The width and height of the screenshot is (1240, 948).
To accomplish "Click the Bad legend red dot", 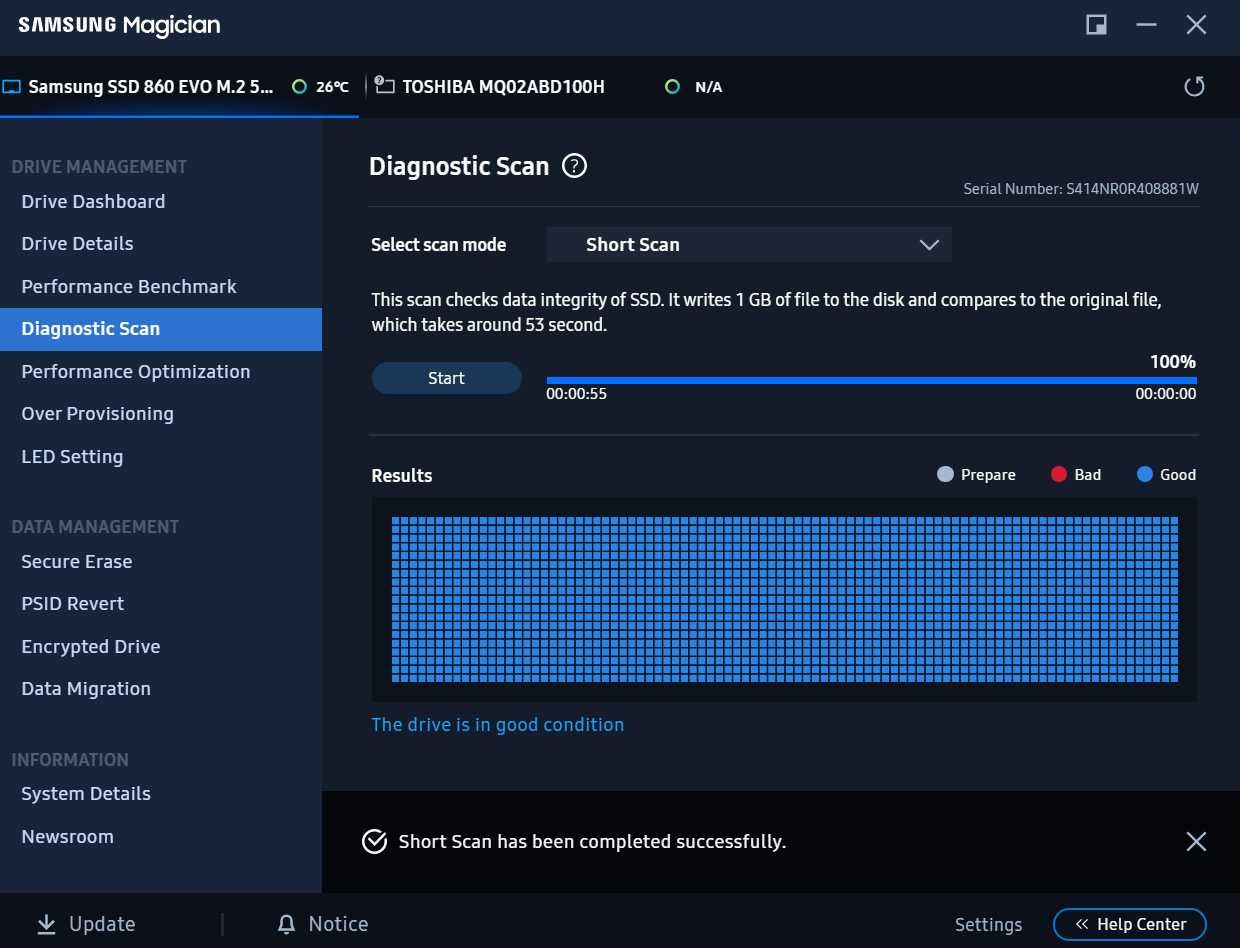I will (x=1059, y=475).
